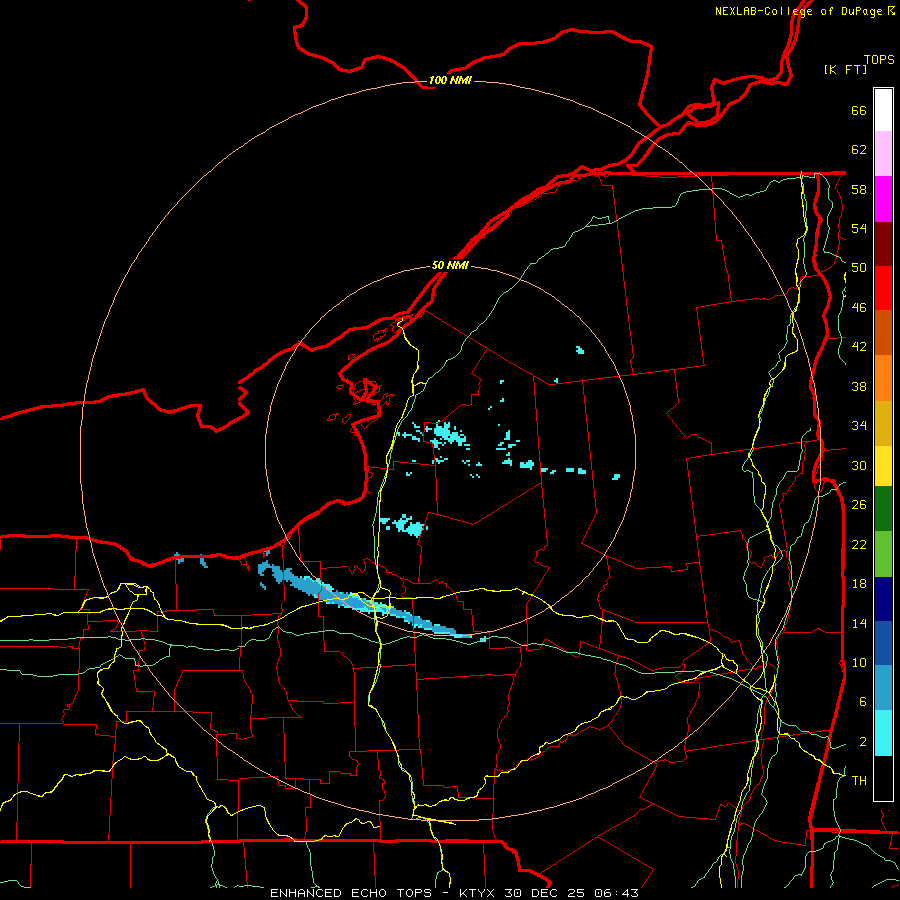
Task: Click the navy blue legend swatch
Action: [x=883, y=599]
